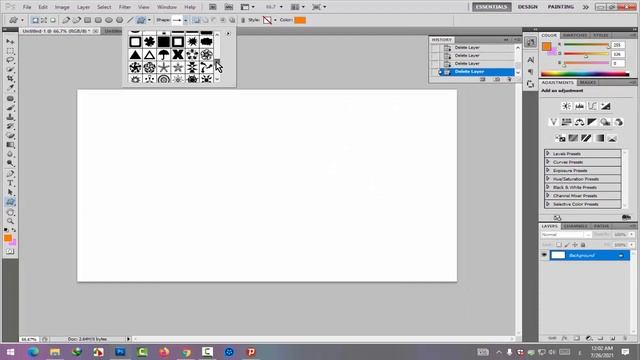640x360 pixels.
Task: Open the Filter menu
Action: pos(124,7)
